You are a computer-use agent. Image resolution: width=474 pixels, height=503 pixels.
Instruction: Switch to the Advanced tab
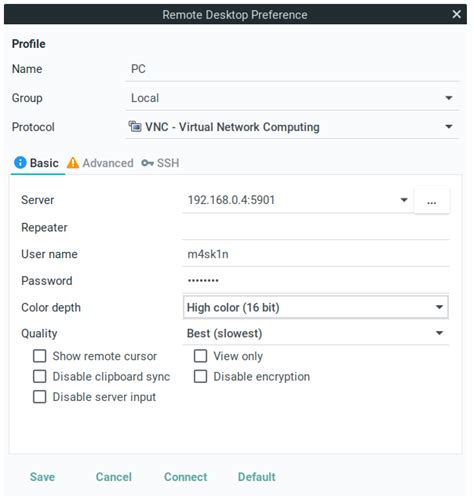click(100, 163)
